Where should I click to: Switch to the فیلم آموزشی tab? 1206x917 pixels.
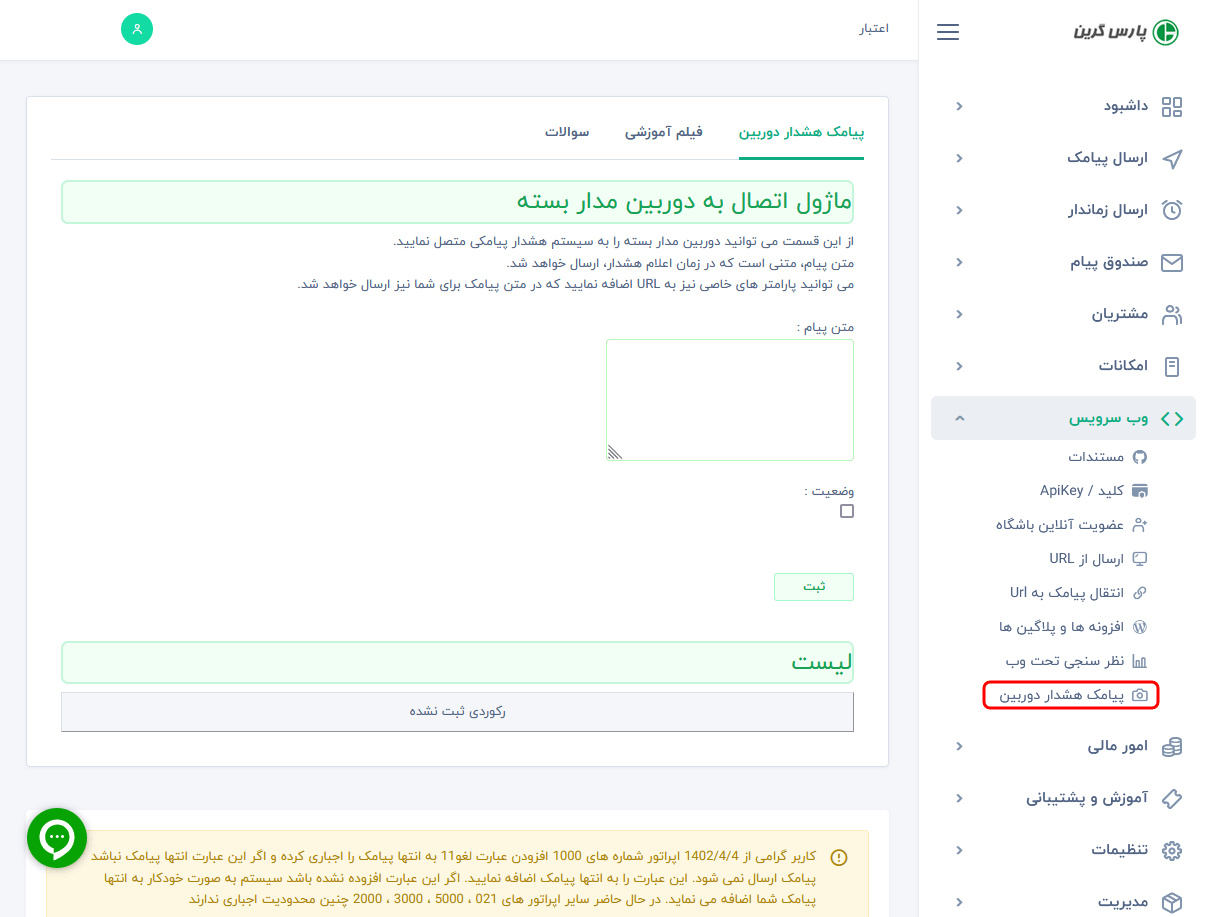pos(663,131)
